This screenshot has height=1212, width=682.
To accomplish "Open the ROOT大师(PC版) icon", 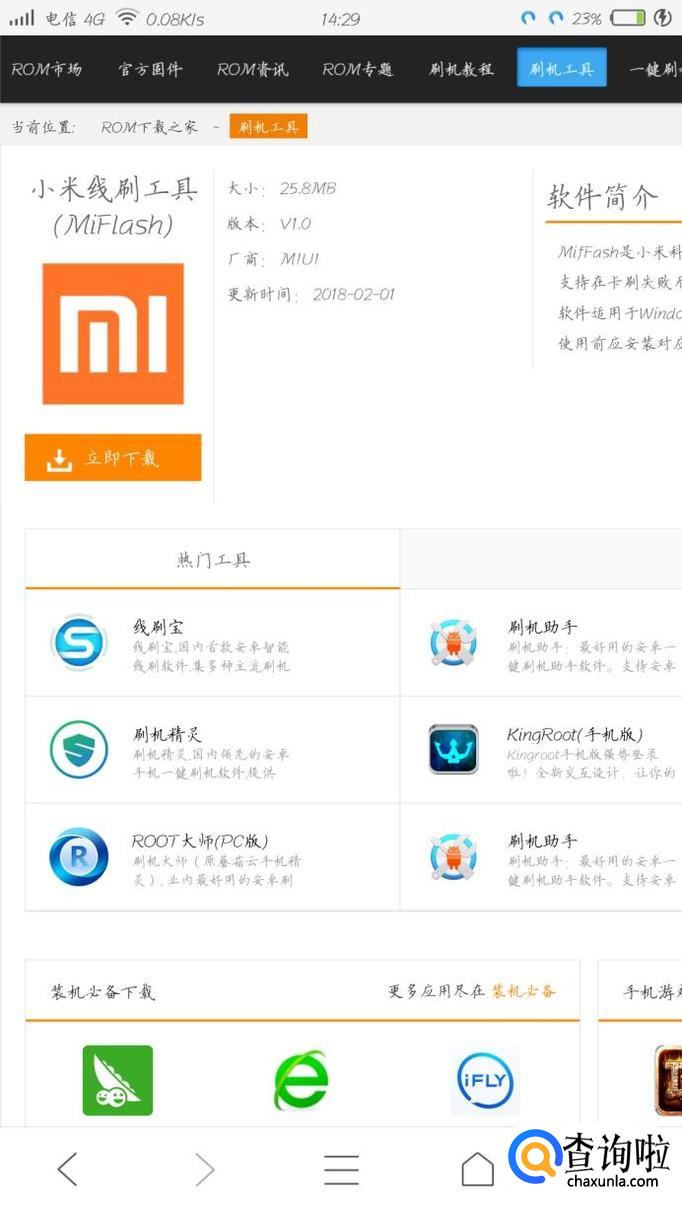I will pyautogui.click(x=79, y=856).
